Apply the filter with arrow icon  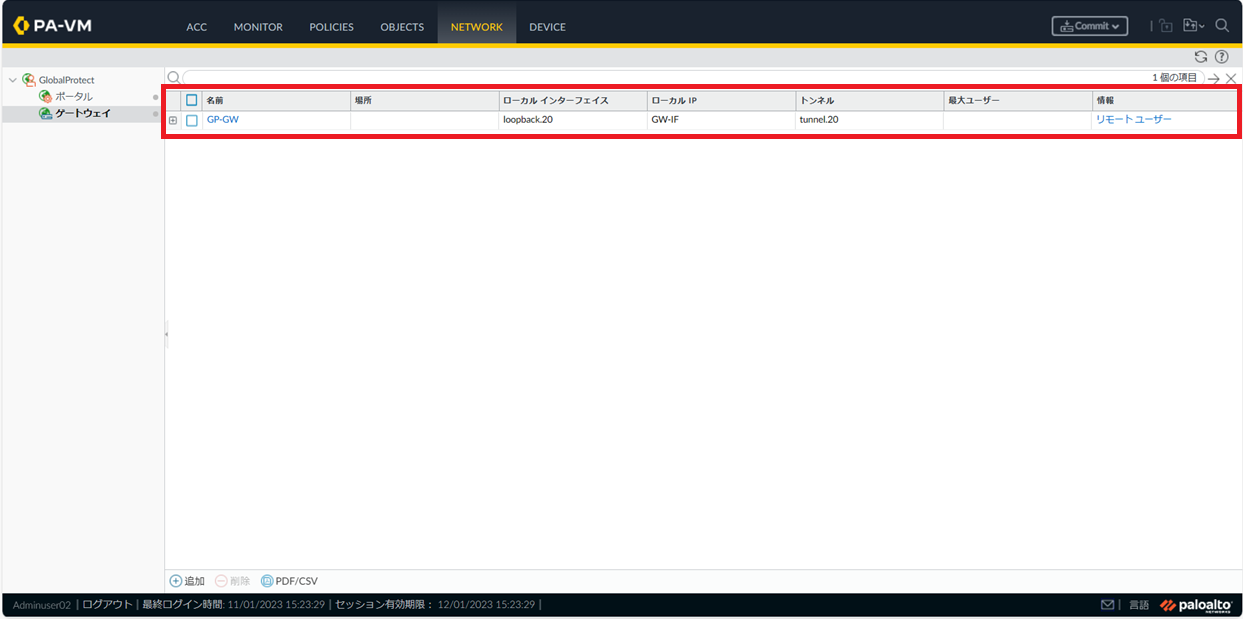click(x=1214, y=78)
